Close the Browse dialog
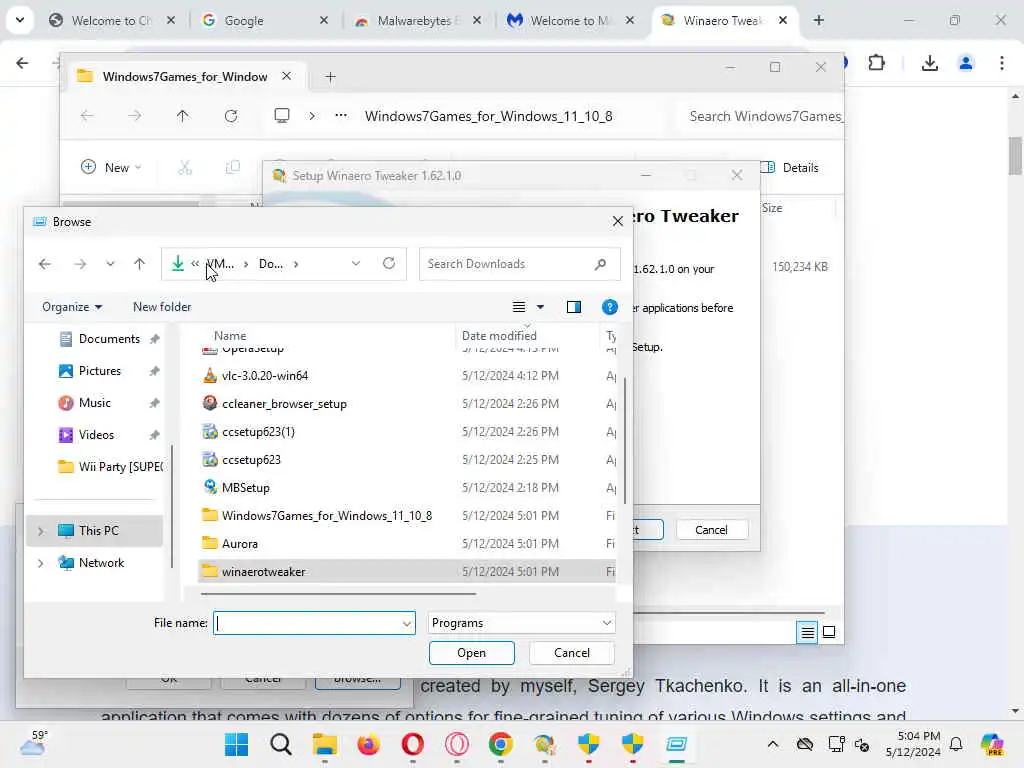The image size is (1024, 768). tap(617, 221)
